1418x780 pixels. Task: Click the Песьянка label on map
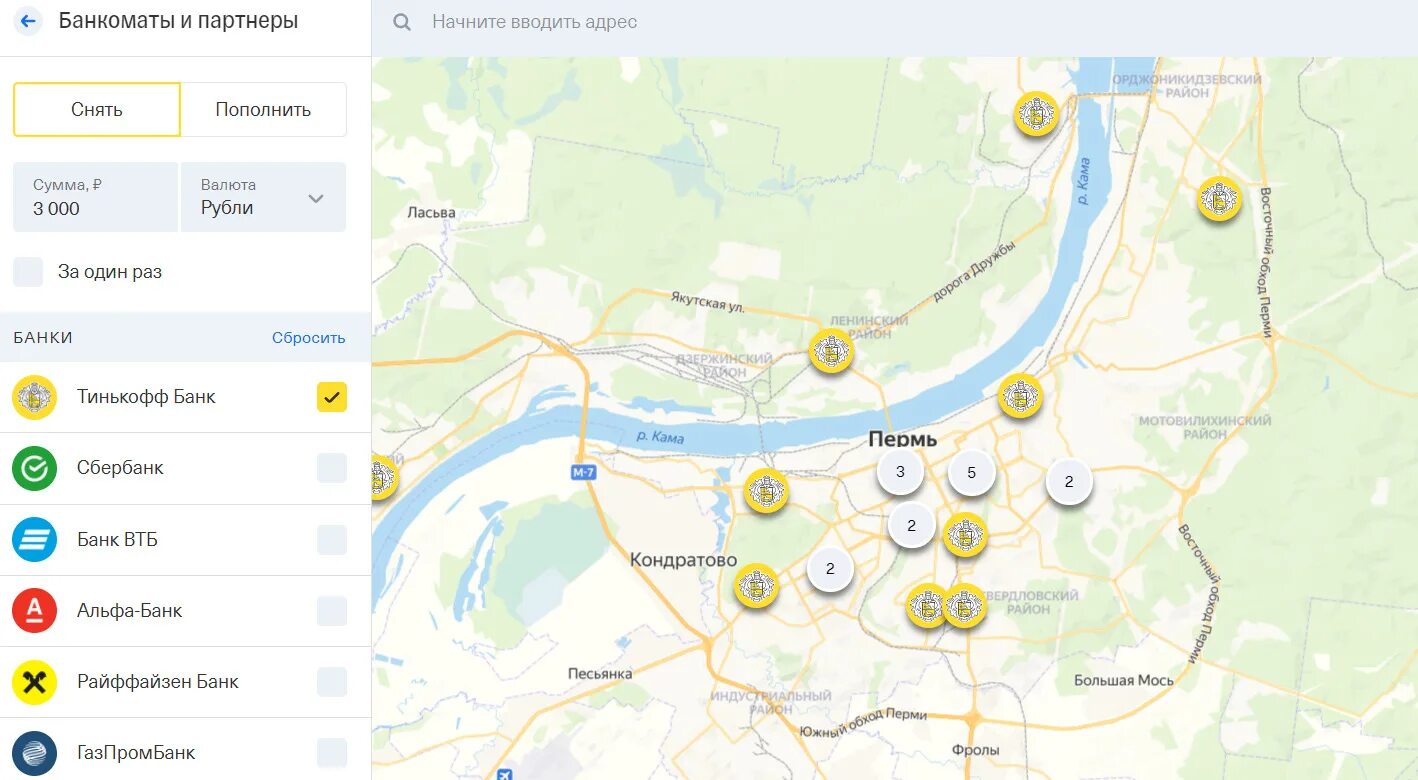point(600,673)
